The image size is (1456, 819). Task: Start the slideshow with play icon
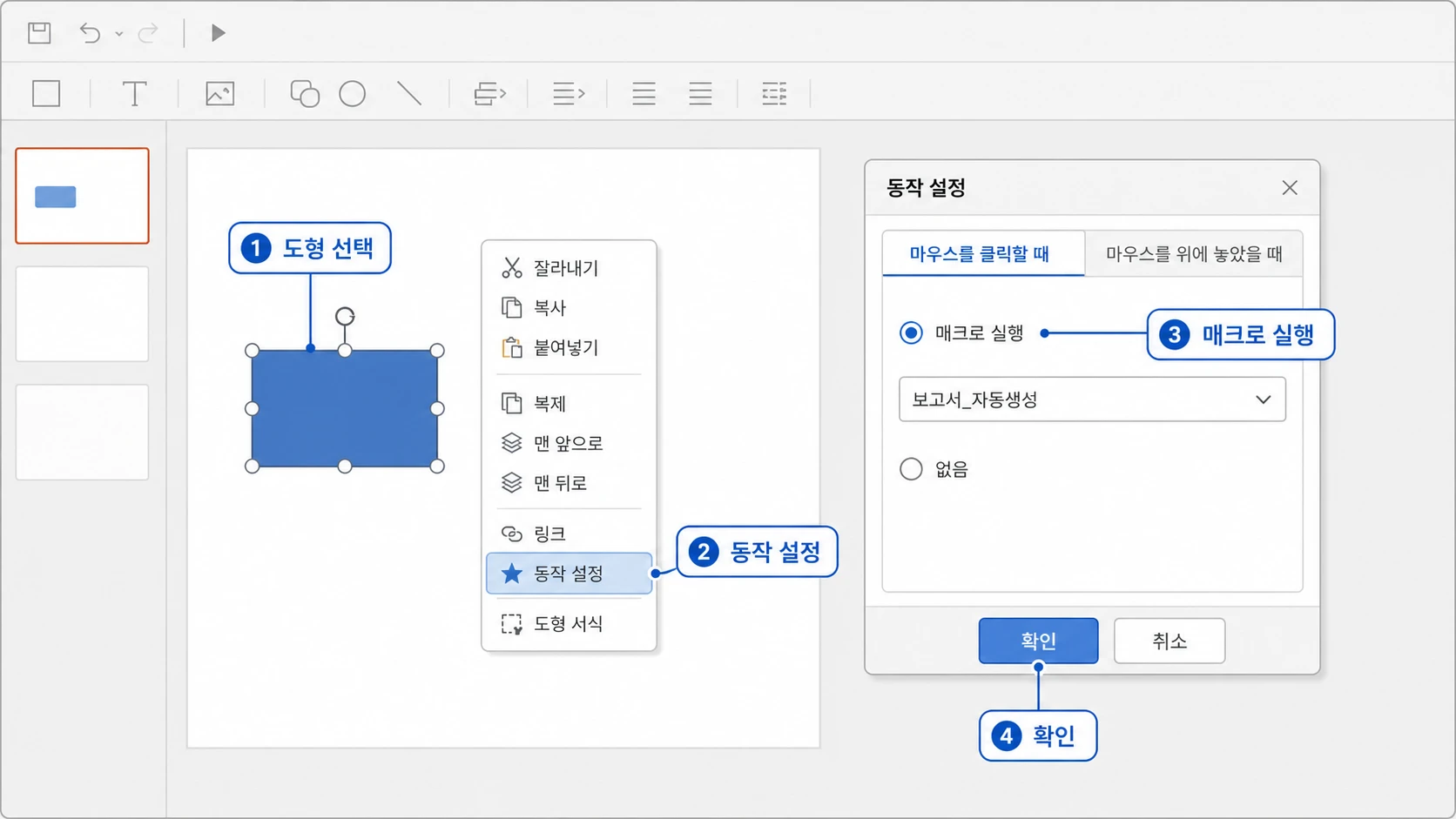218,33
